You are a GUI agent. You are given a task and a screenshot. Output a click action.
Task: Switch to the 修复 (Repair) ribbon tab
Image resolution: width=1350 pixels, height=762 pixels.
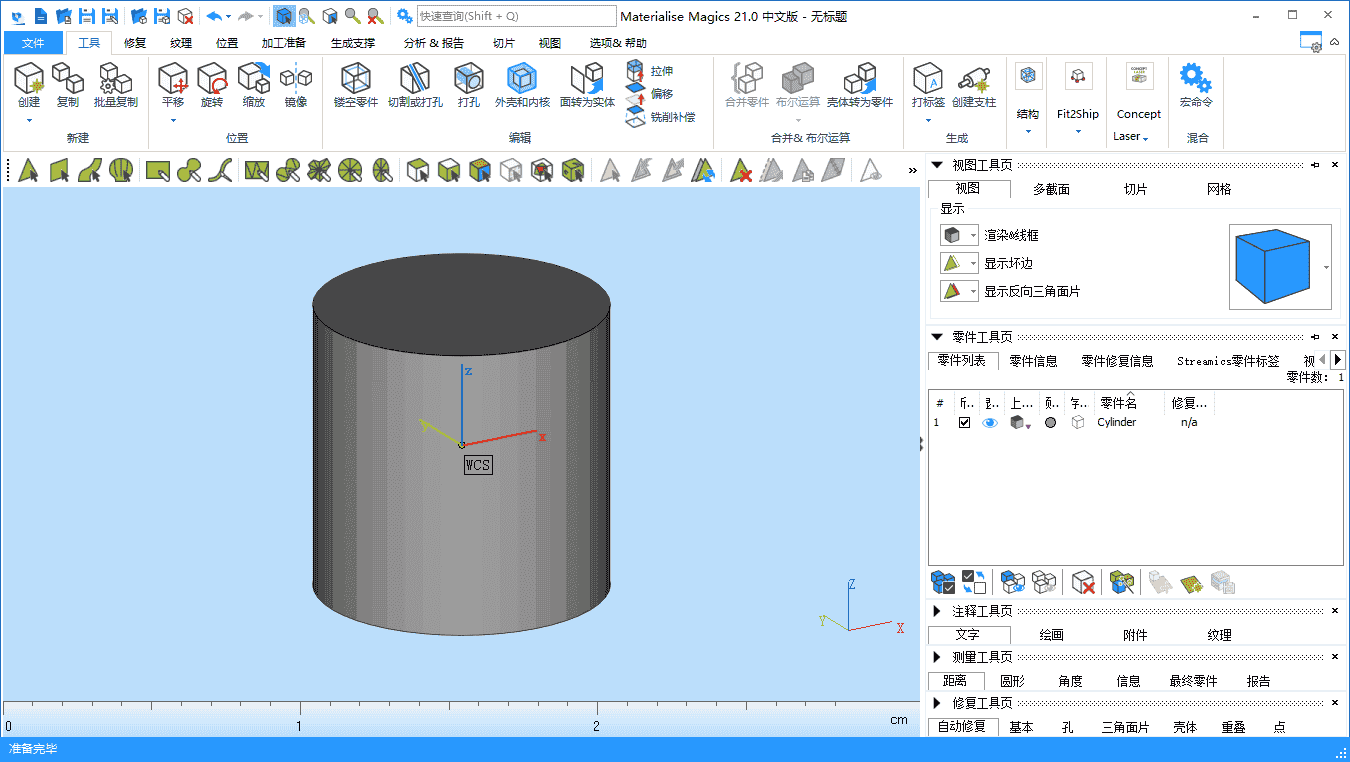pyautogui.click(x=135, y=43)
